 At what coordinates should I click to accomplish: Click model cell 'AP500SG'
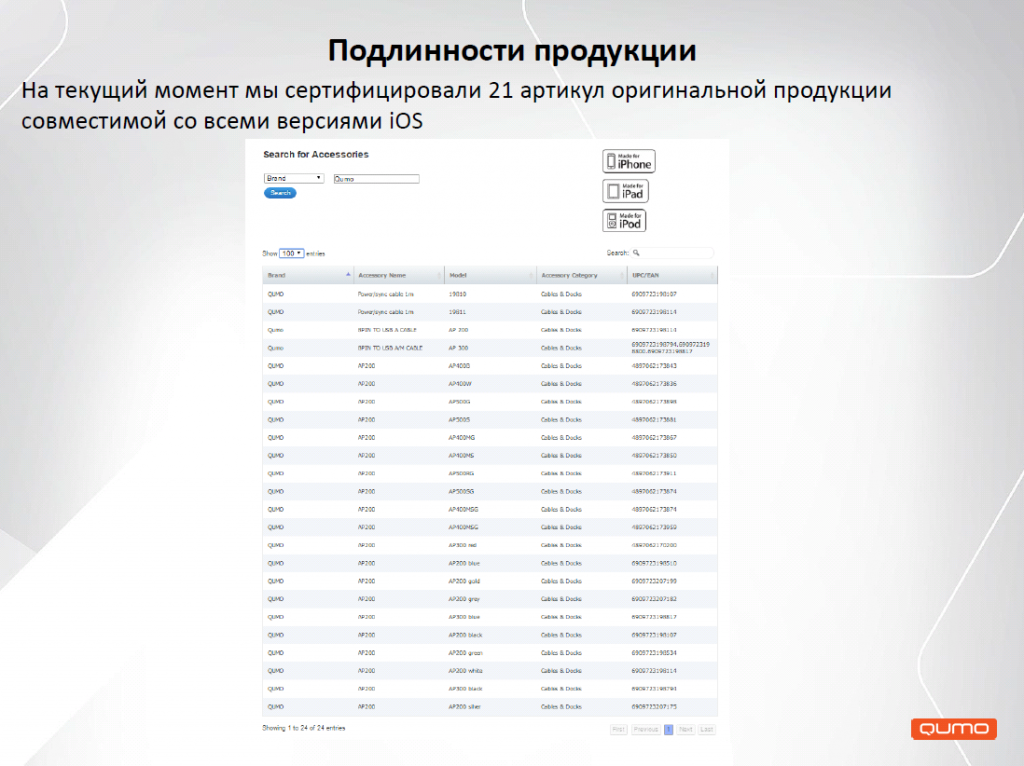point(461,492)
